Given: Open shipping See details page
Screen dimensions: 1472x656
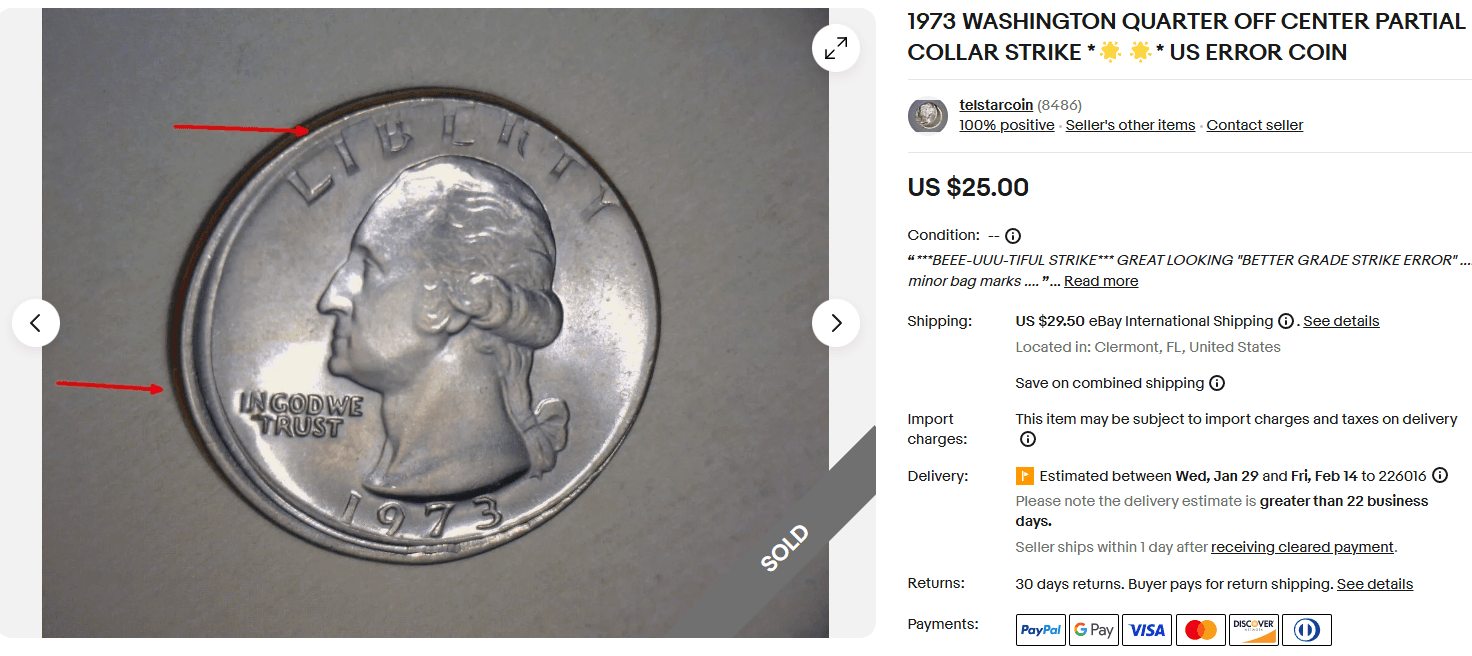Looking at the screenshot, I should [1341, 321].
